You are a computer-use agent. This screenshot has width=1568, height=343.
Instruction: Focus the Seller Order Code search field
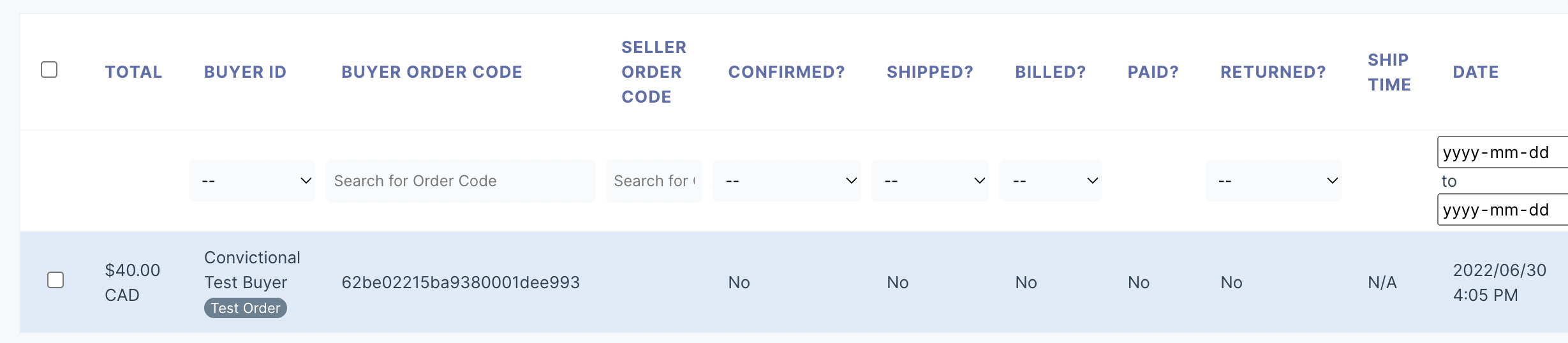coord(654,181)
